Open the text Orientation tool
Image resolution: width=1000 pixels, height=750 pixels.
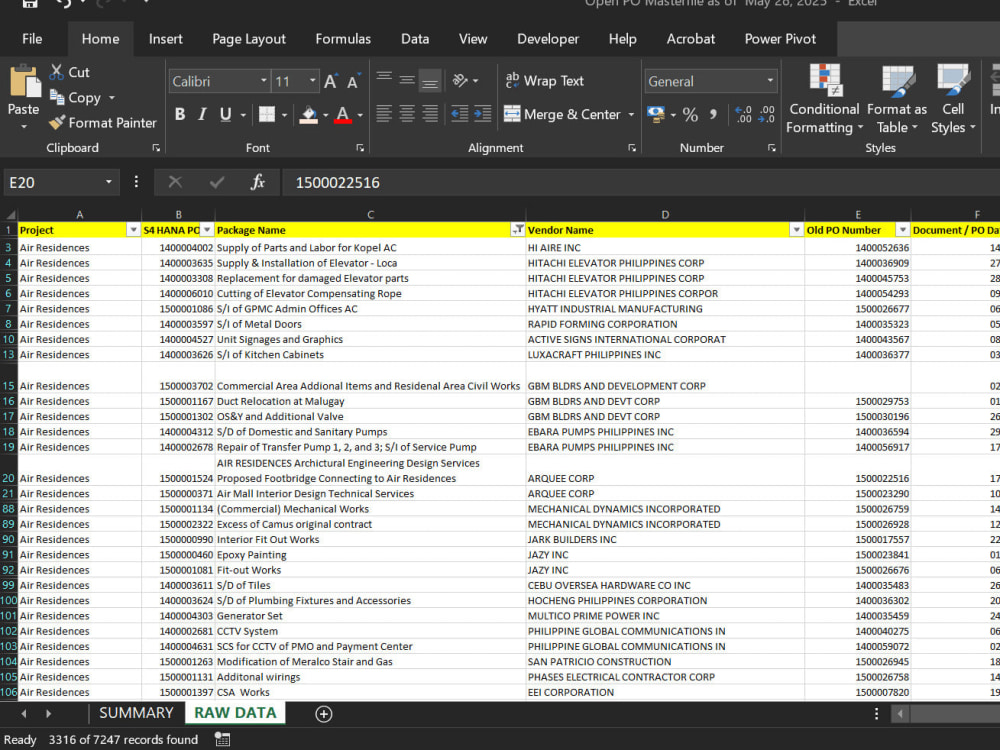coord(460,80)
